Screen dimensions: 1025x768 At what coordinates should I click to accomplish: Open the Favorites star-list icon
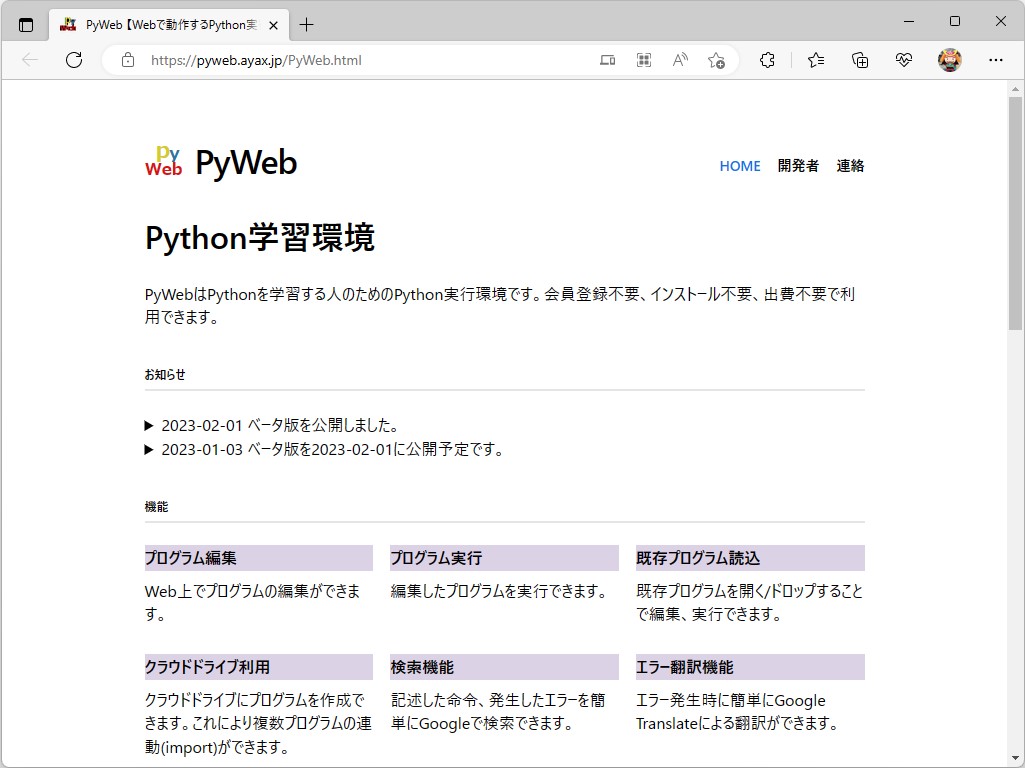pos(815,60)
